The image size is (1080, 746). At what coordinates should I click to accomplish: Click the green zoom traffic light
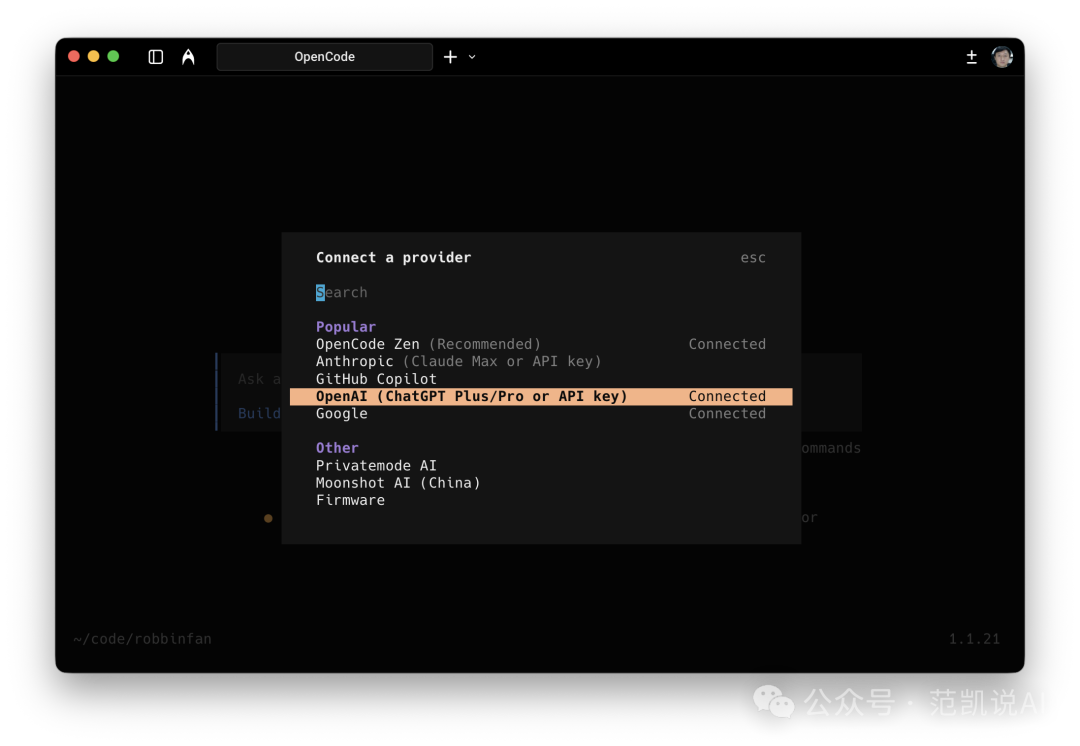click(x=112, y=57)
